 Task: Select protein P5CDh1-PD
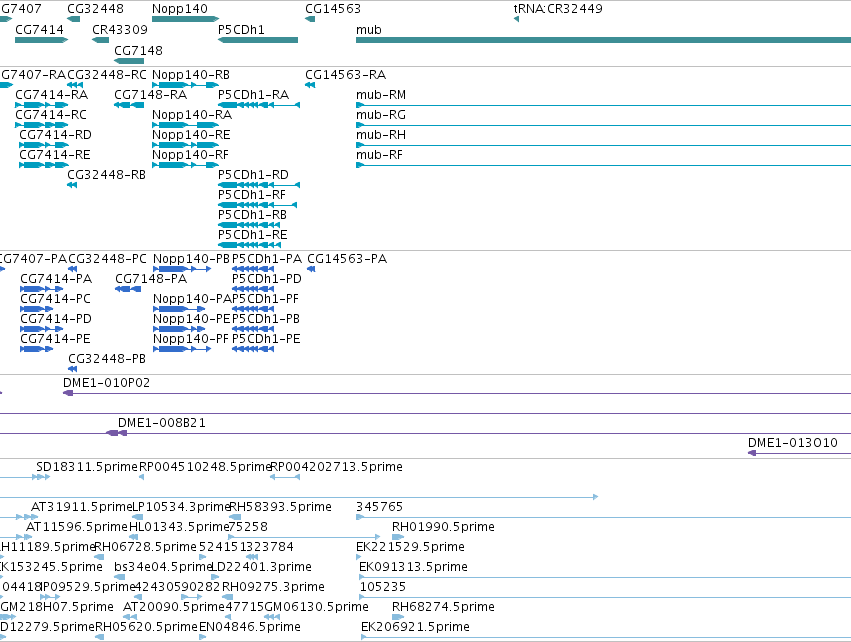[253, 289]
